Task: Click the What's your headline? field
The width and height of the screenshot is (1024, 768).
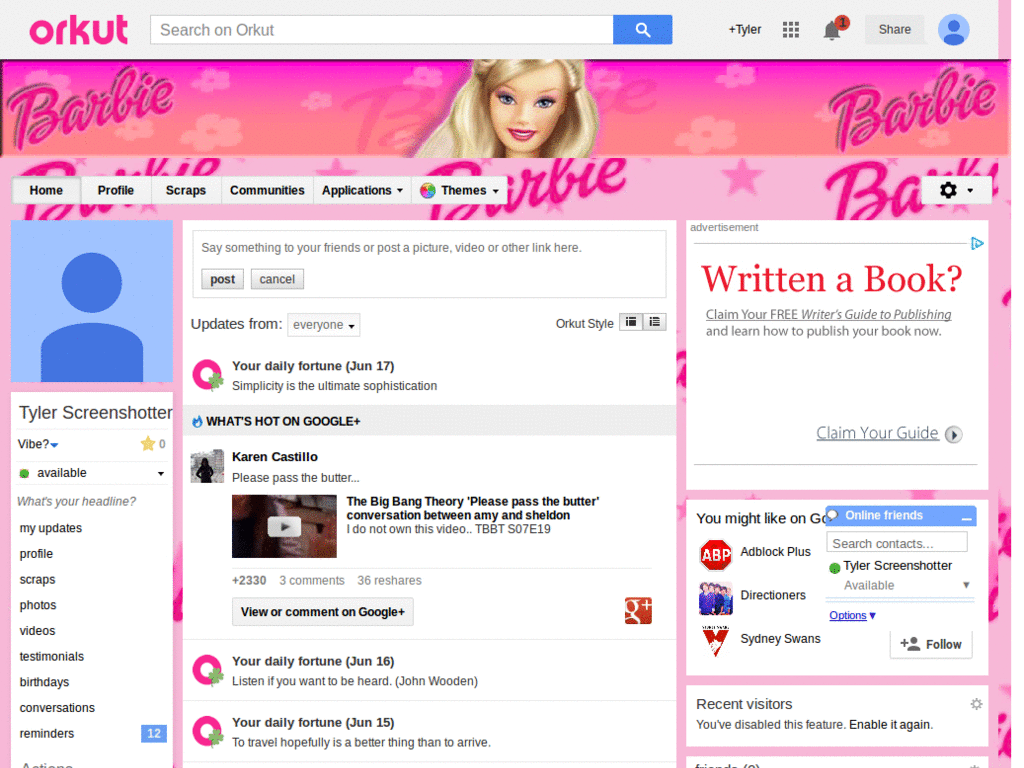Action: tap(76, 502)
